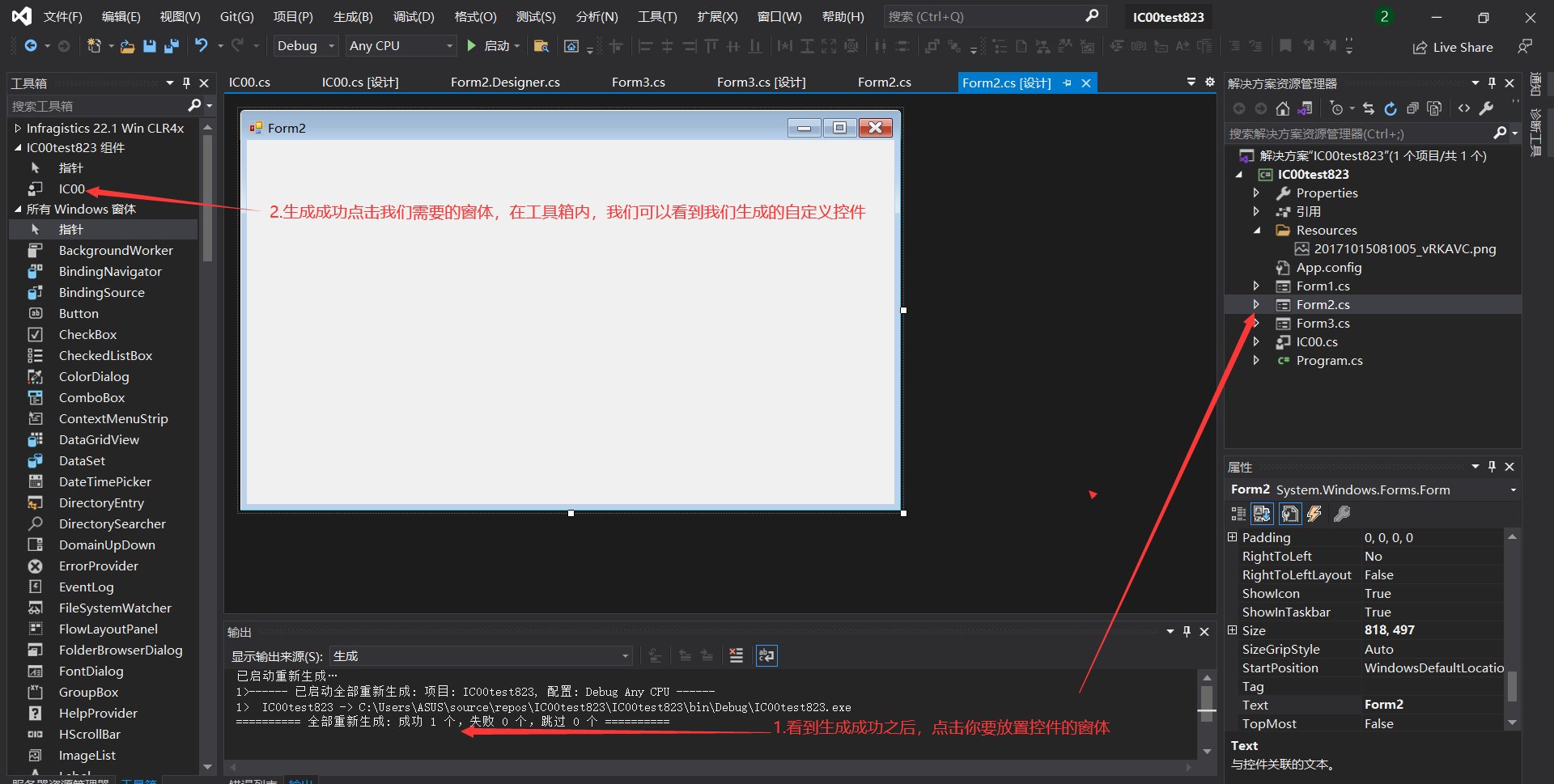Click Pending Changes Filter clock icon
1554x784 pixels.
pyautogui.click(x=1336, y=108)
